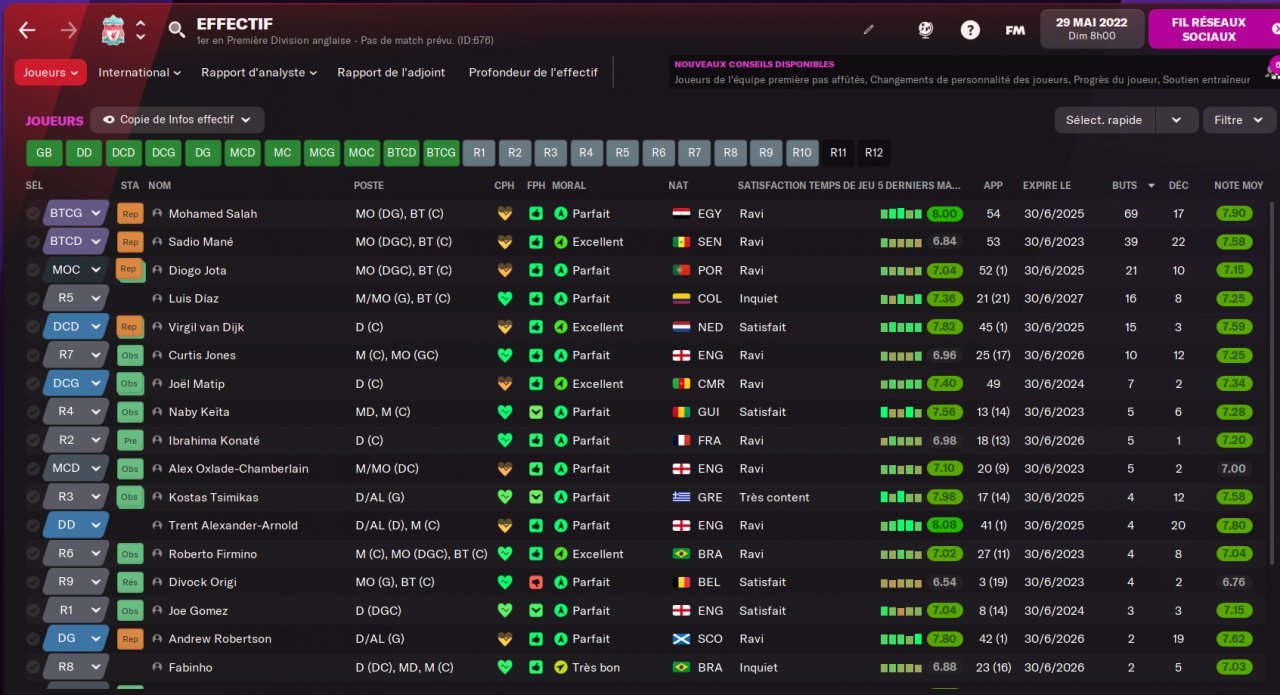Click Diogo Jota's Rep status badge
Viewport: 1280px width, 695px height.
(x=128, y=269)
